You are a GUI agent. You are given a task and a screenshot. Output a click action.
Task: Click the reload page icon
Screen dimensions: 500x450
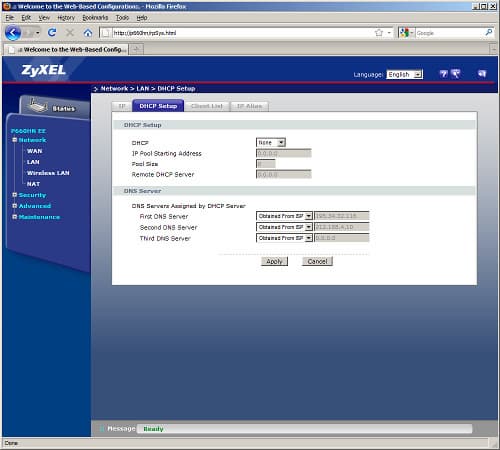[x=52, y=33]
